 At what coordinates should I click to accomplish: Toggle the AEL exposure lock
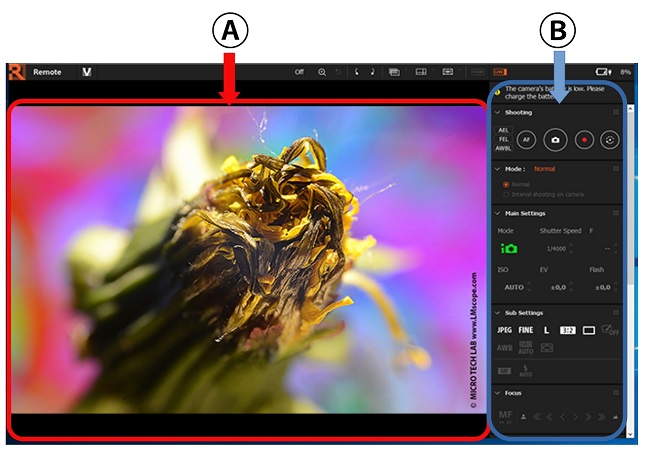(x=503, y=131)
